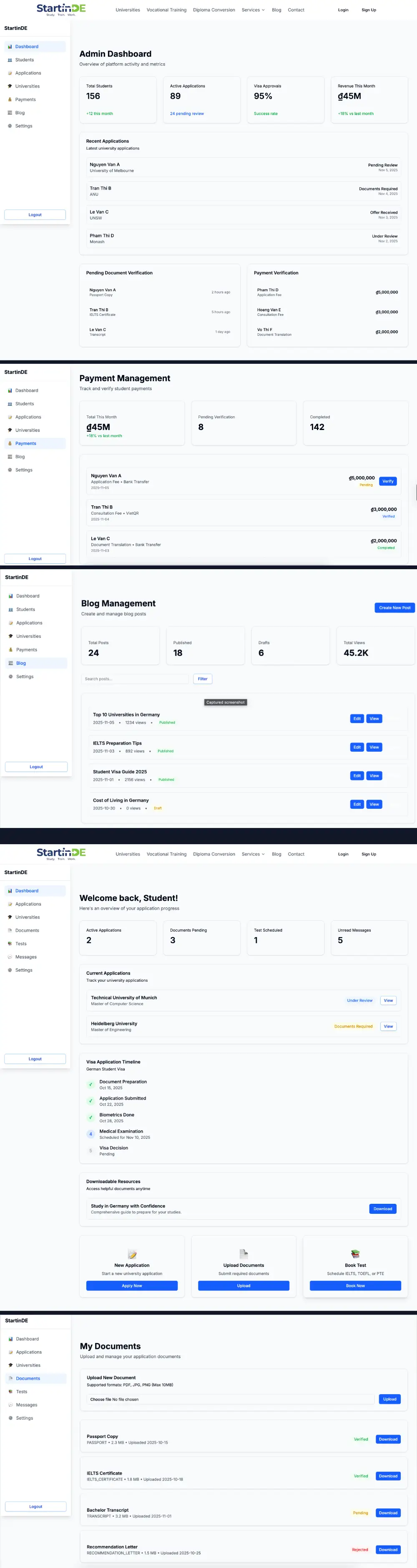The height and width of the screenshot is (1568, 417).
Task: Click green checkmark beside Biometrics Done
Action: [91, 1118]
